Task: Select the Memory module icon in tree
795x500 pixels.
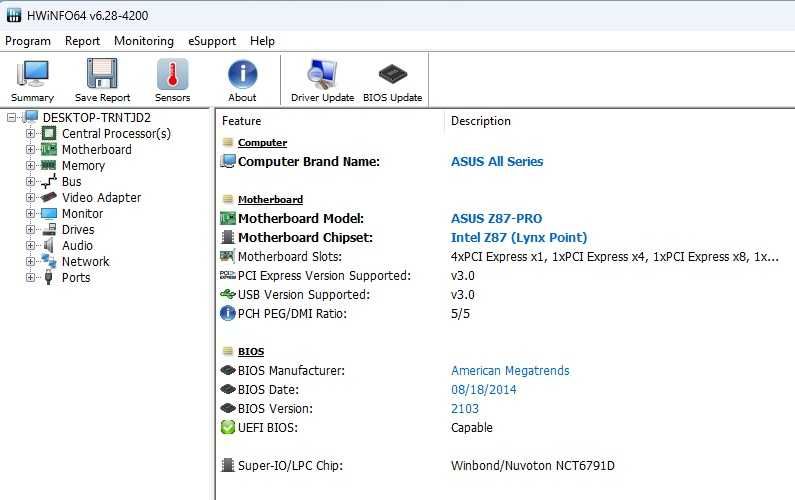Action: coord(49,165)
